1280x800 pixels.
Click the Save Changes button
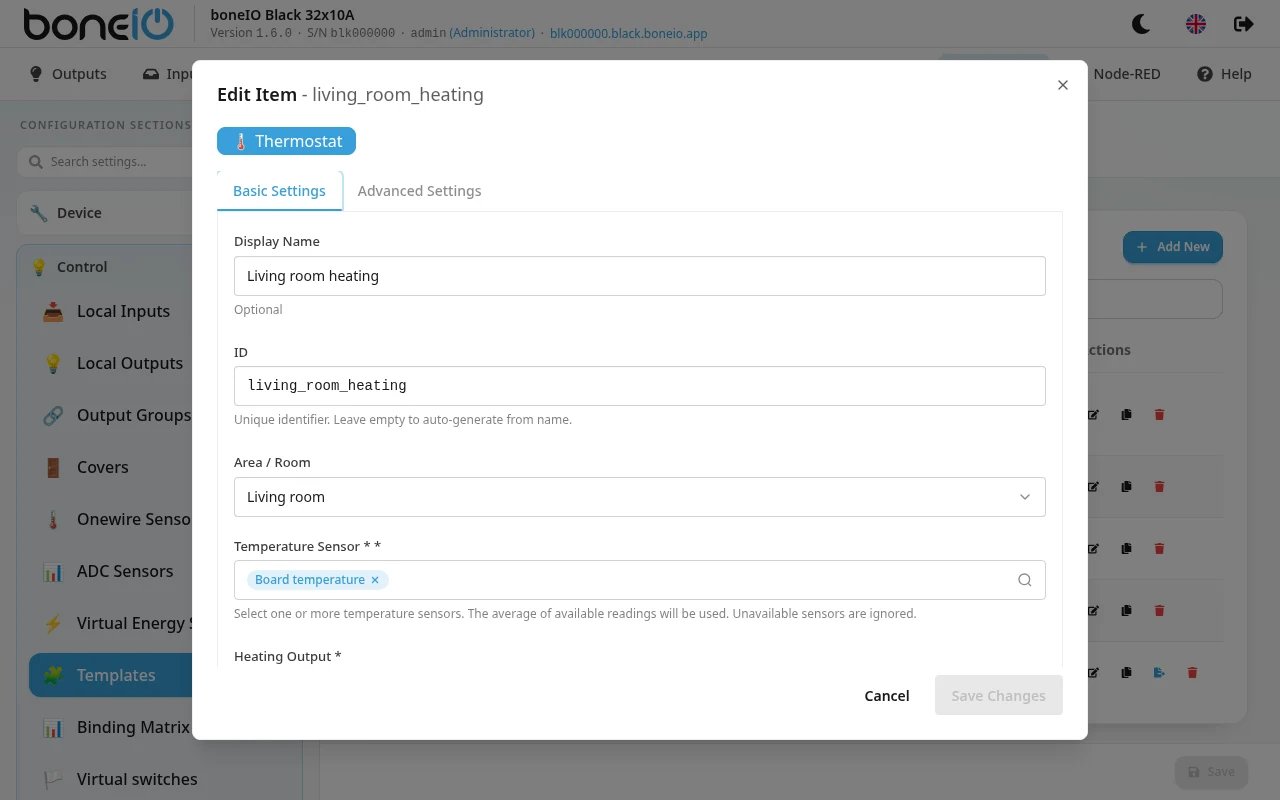pyautogui.click(x=999, y=696)
